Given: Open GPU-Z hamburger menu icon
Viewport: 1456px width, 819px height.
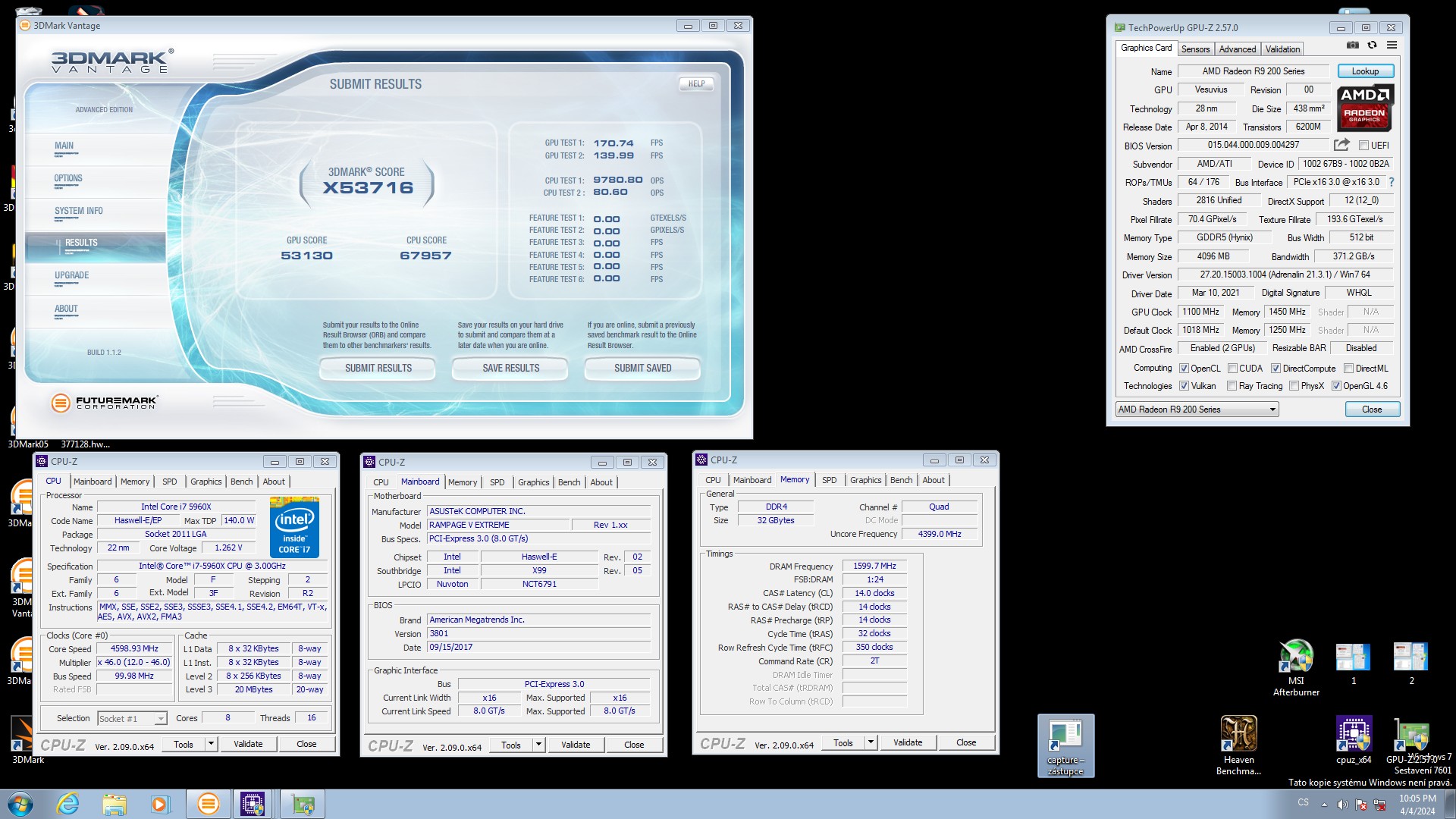Looking at the screenshot, I should [1392, 45].
